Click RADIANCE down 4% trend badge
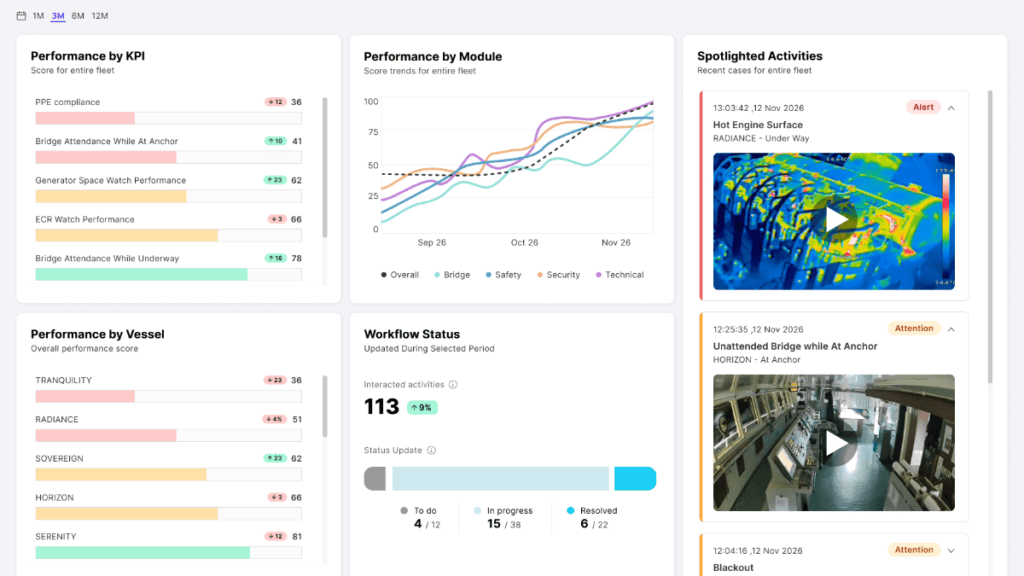 (x=274, y=419)
